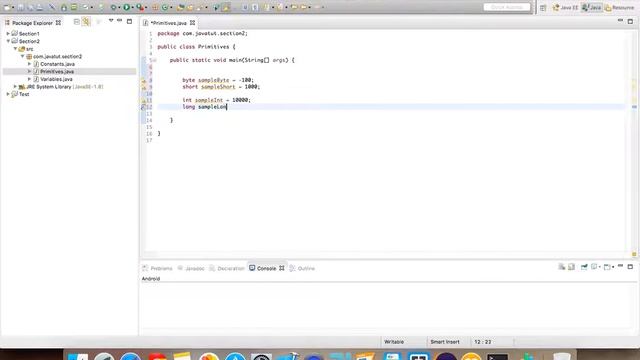The height and width of the screenshot is (360, 640).
Task: Click the error marker beside sampleLon line
Action: [144, 107]
